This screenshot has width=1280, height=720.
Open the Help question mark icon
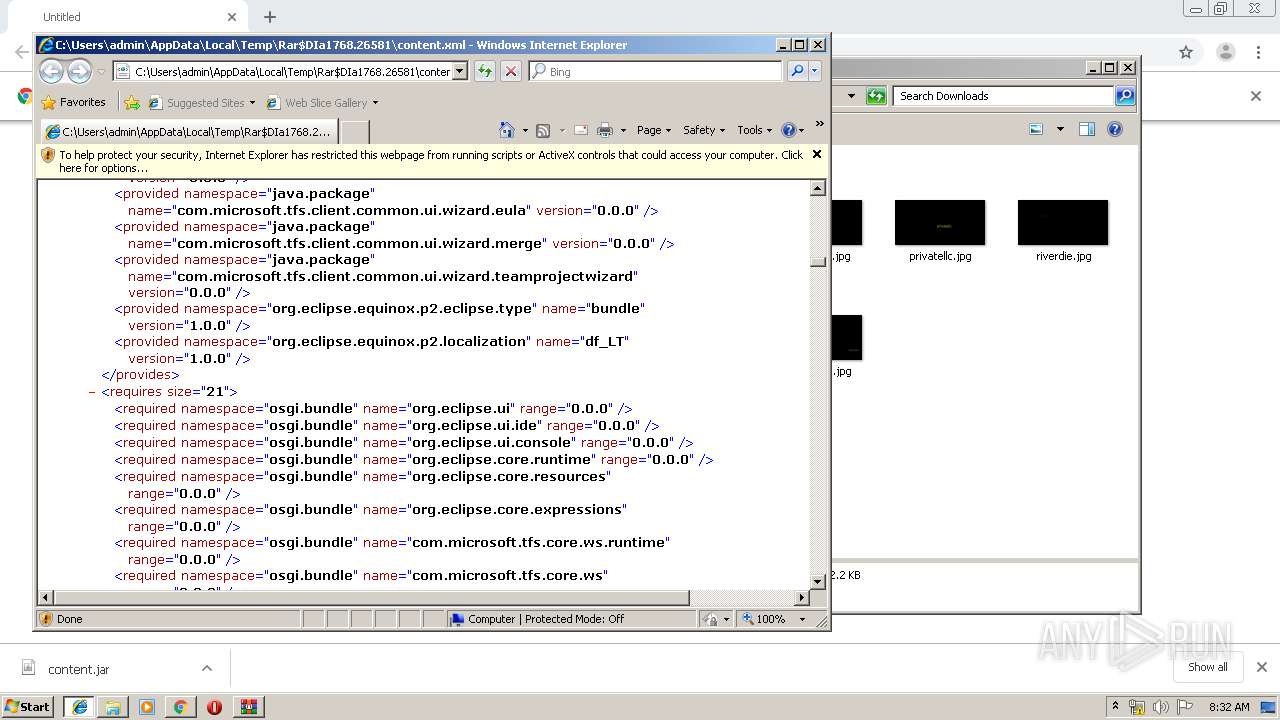pyautogui.click(x=788, y=130)
